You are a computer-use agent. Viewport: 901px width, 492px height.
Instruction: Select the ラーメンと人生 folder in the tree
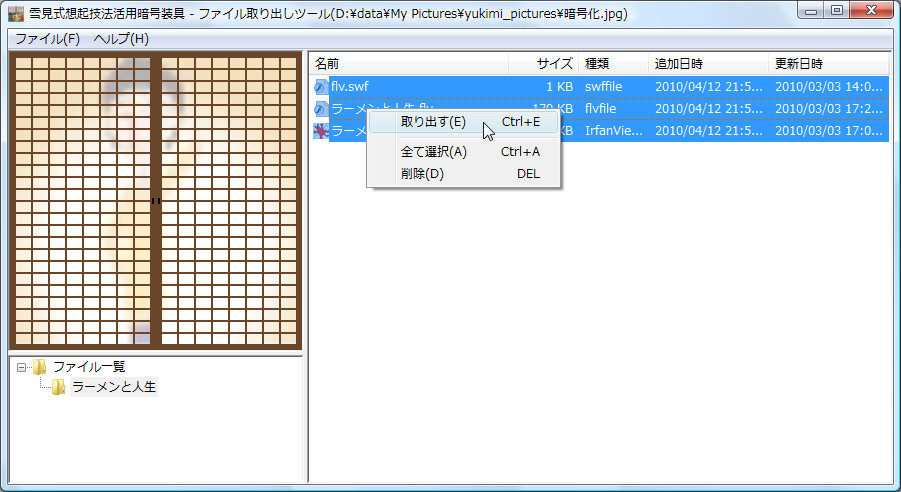(114, 387)
